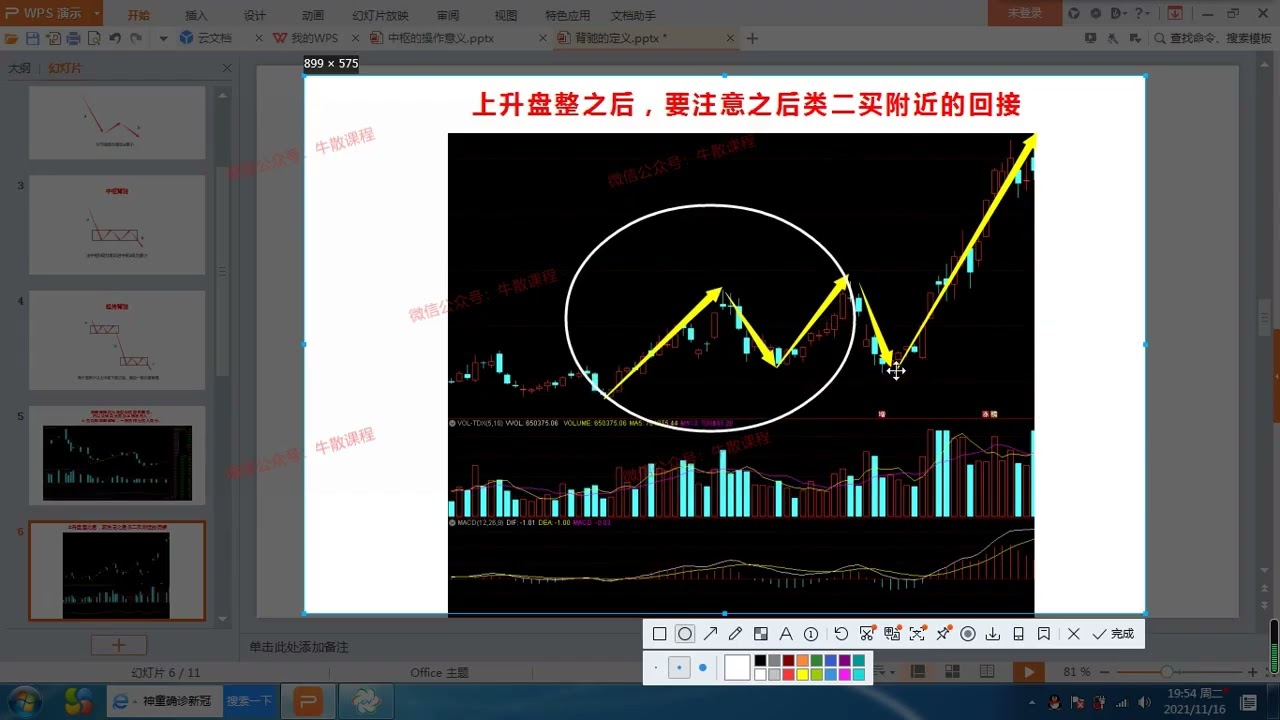This screenshot has height=720, width=1280.
Task: Start screen recording from the capture toolbar
Action: click(967, 634)
